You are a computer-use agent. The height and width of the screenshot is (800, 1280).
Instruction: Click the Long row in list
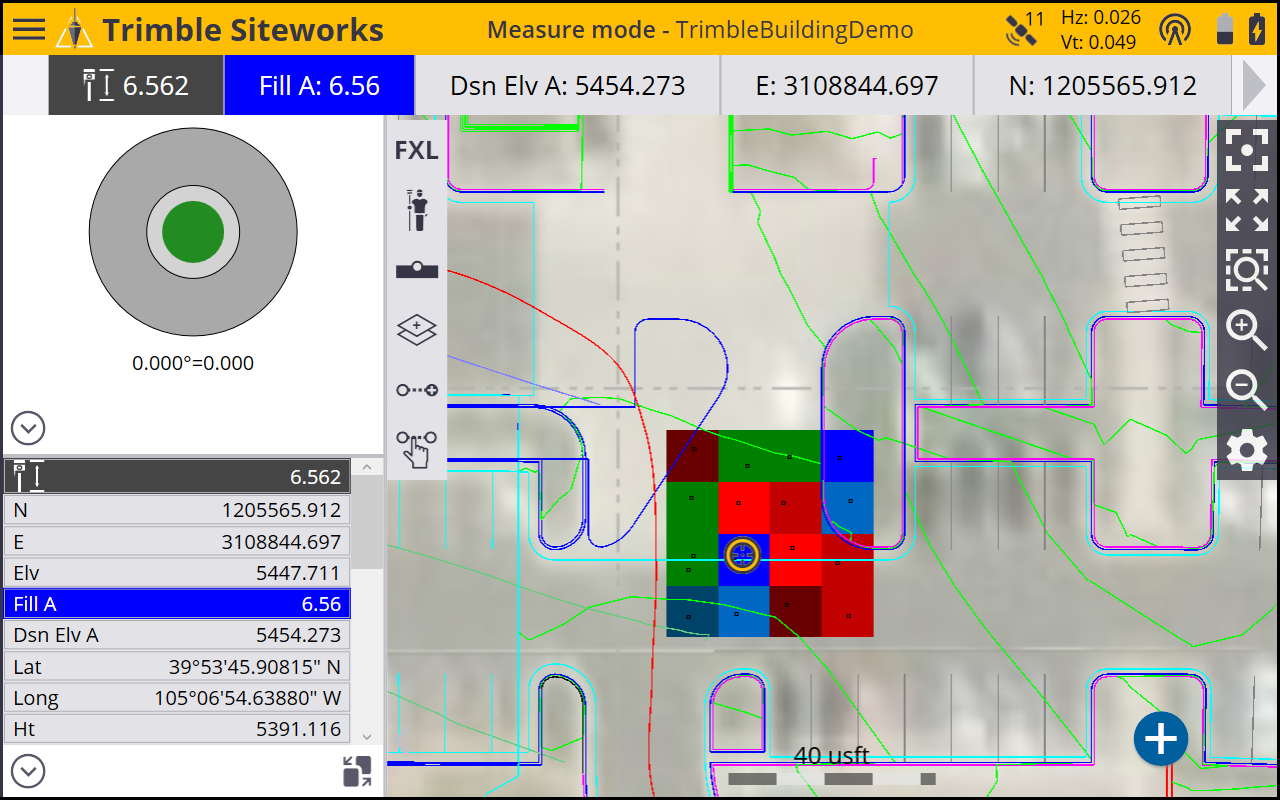[x=177, y=698]
